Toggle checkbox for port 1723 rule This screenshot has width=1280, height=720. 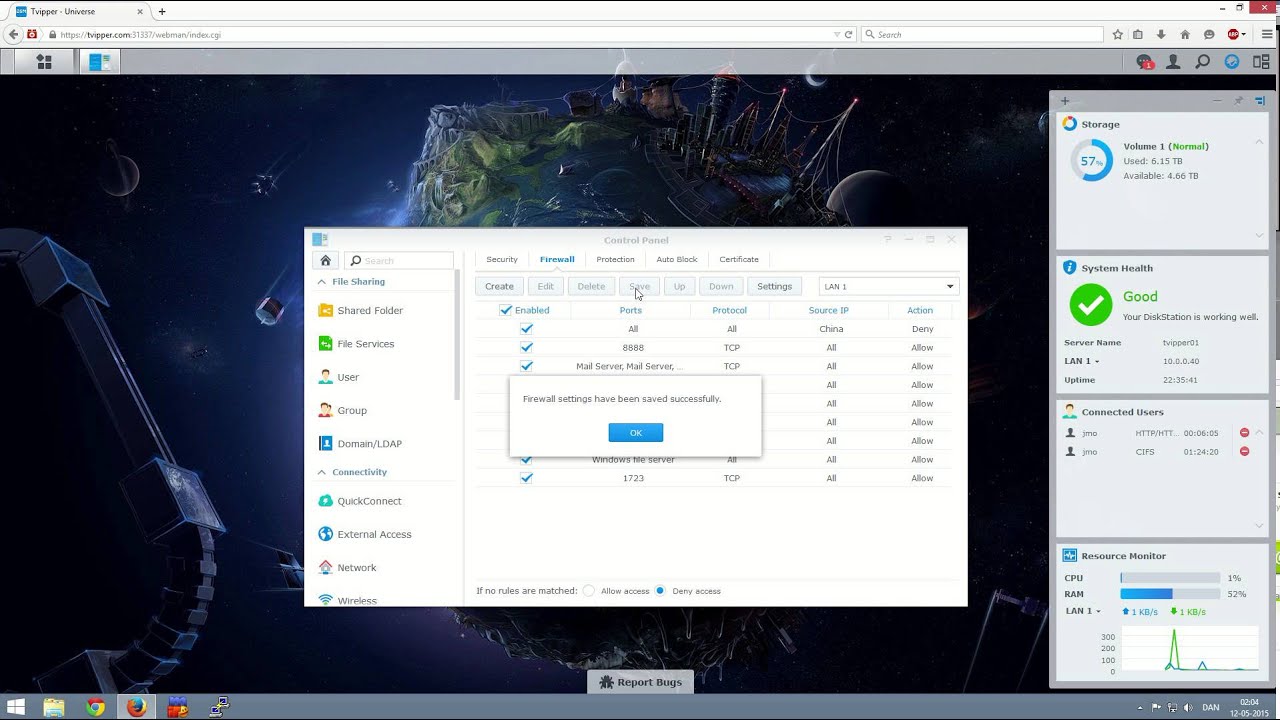coord(527,478)
